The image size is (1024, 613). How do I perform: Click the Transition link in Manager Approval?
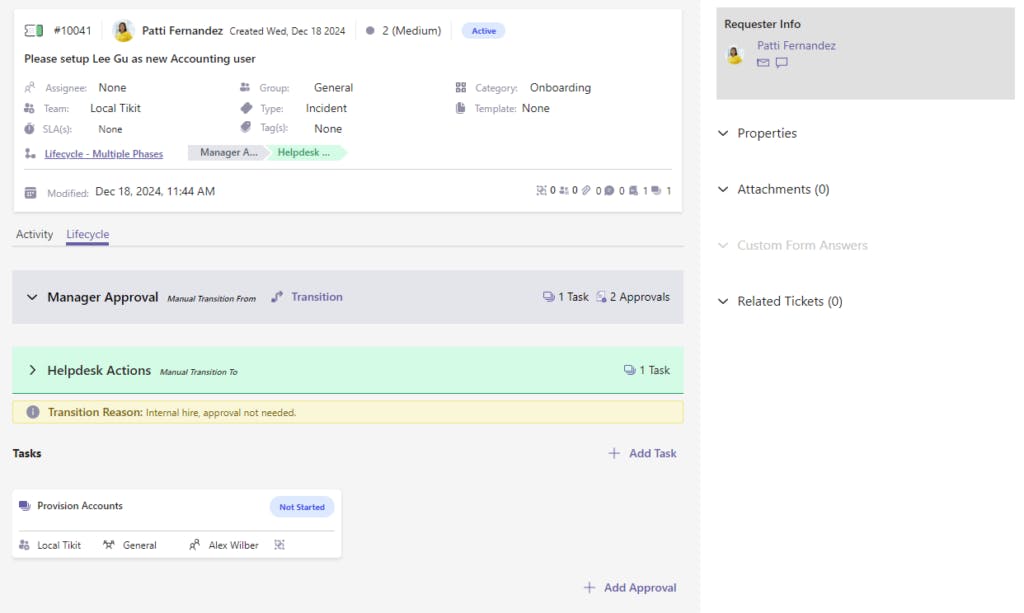pyautogui.click(x=317, y=297)
